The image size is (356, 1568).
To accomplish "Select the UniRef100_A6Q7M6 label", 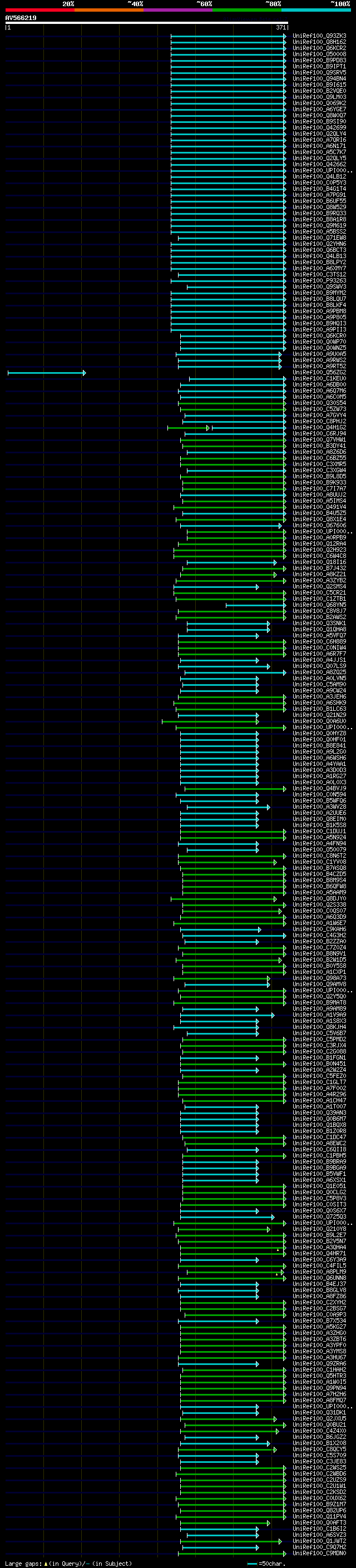I will pos(319,391).
